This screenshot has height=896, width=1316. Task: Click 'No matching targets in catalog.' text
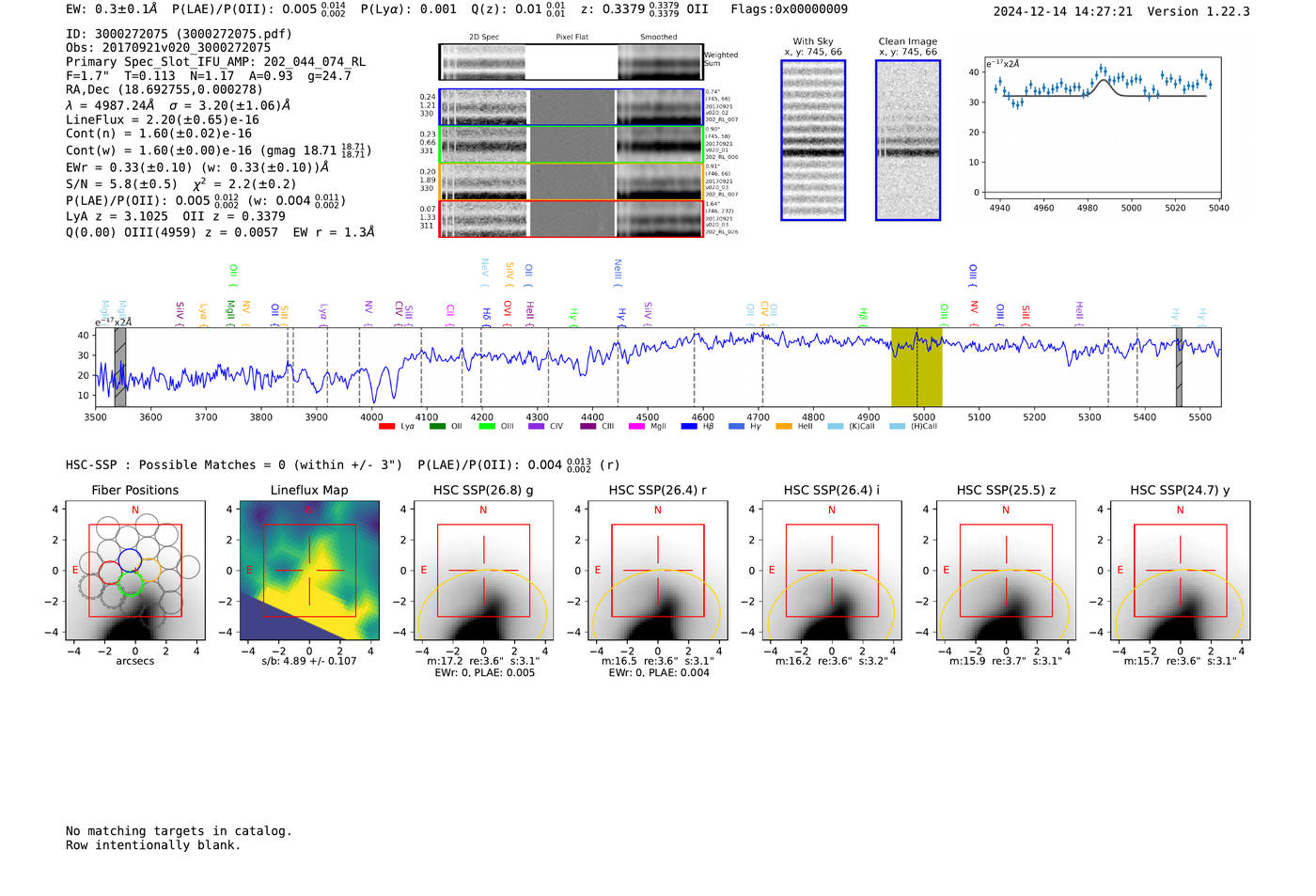click(179, 831)
